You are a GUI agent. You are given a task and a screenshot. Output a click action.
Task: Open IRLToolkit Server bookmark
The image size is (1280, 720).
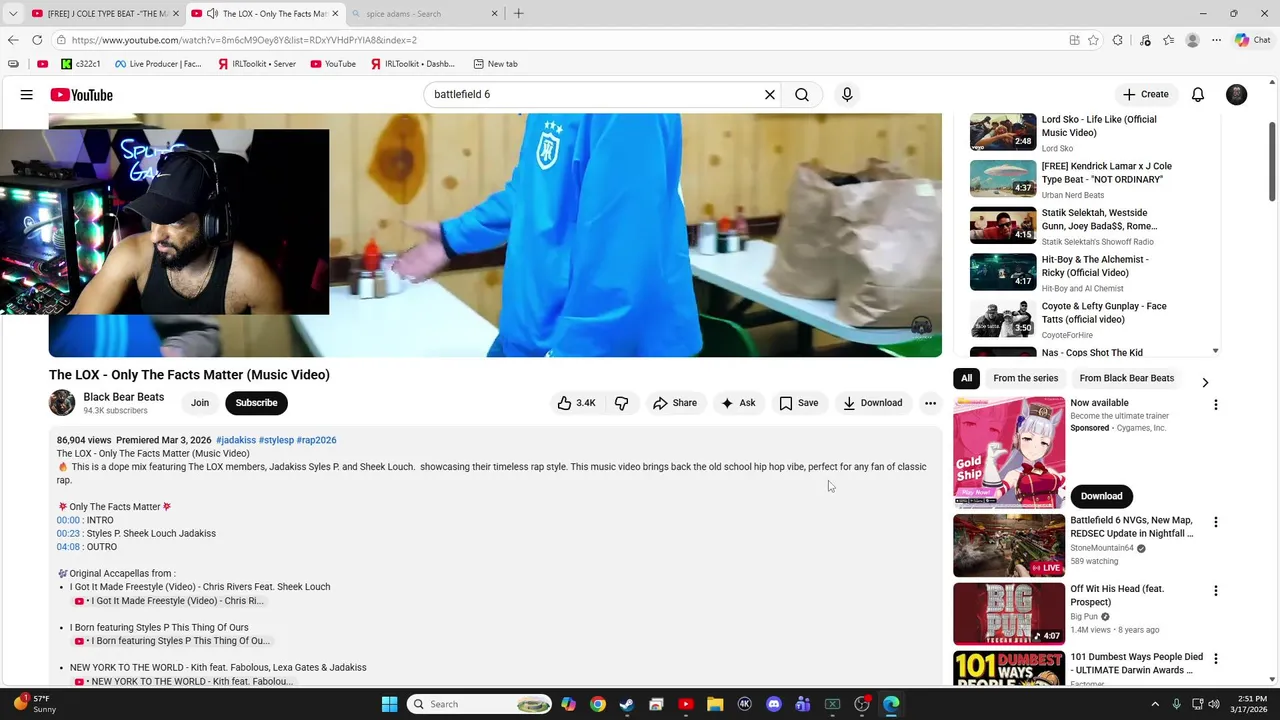pyautogui.click(x=257, y=64)
